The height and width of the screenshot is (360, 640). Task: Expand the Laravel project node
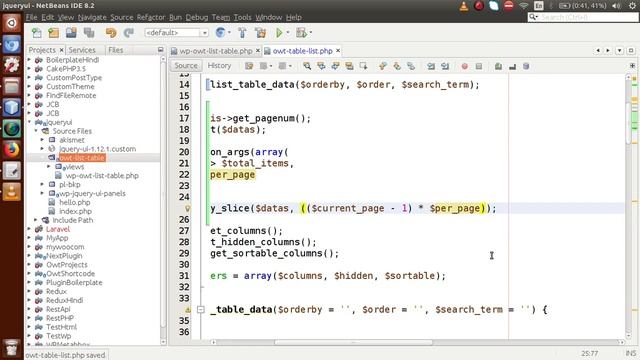pos(29,229)
